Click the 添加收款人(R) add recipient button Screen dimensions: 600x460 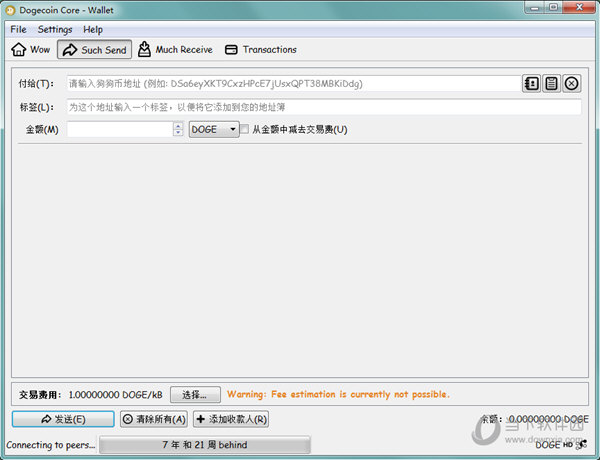(x=231, y=419)
